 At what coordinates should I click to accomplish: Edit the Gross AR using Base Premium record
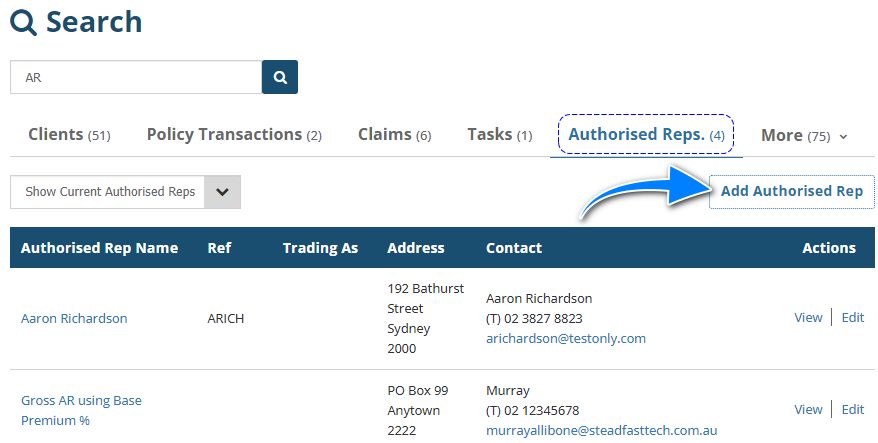tap(852, 409)
